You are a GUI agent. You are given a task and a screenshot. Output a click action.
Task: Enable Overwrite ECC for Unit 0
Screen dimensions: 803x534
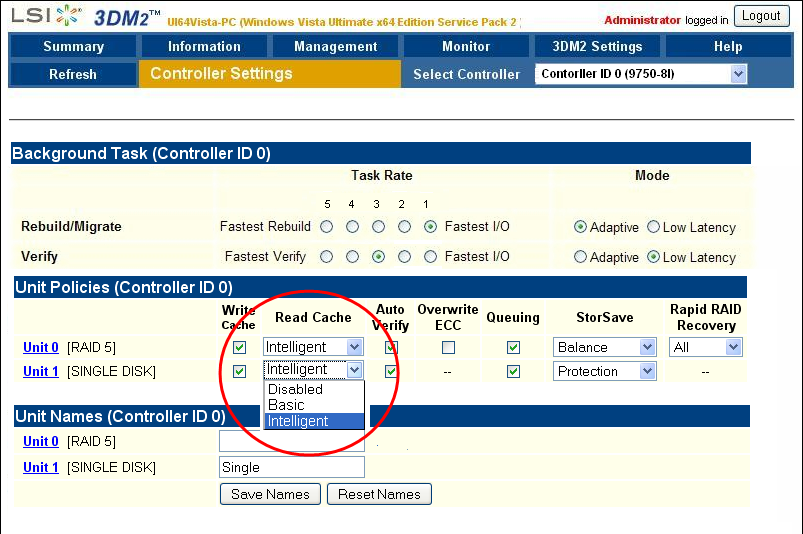click(x=448, y=348)
